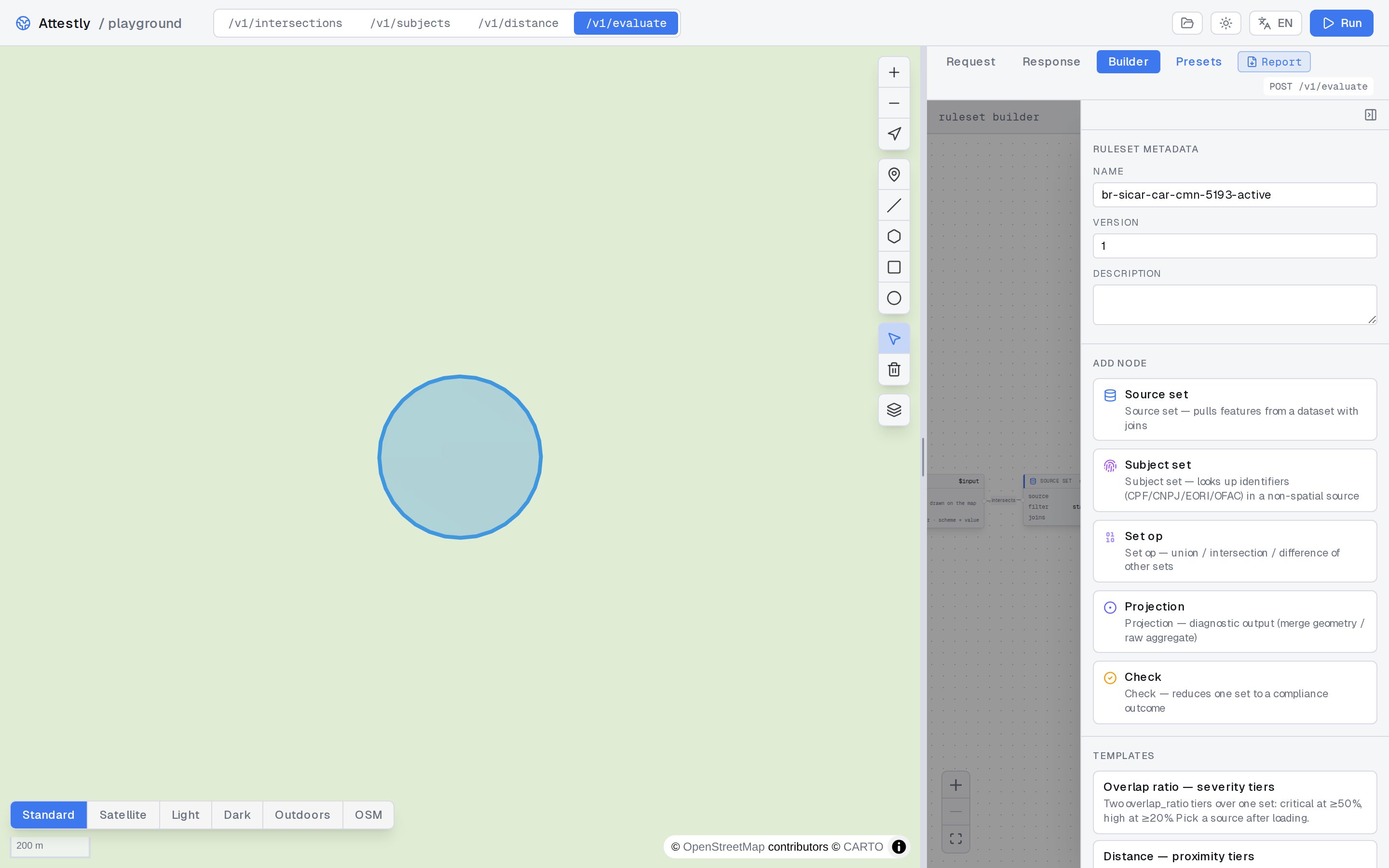The image size is (1389, 868).
Task: Switch basemap to Outdoors
Action: pos(302,814)
